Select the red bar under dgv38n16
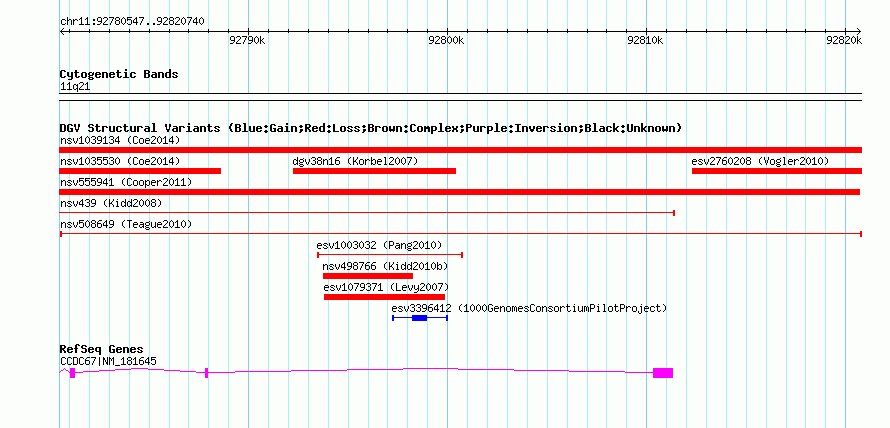Screen dimensions: 890x428 point(375,171)
